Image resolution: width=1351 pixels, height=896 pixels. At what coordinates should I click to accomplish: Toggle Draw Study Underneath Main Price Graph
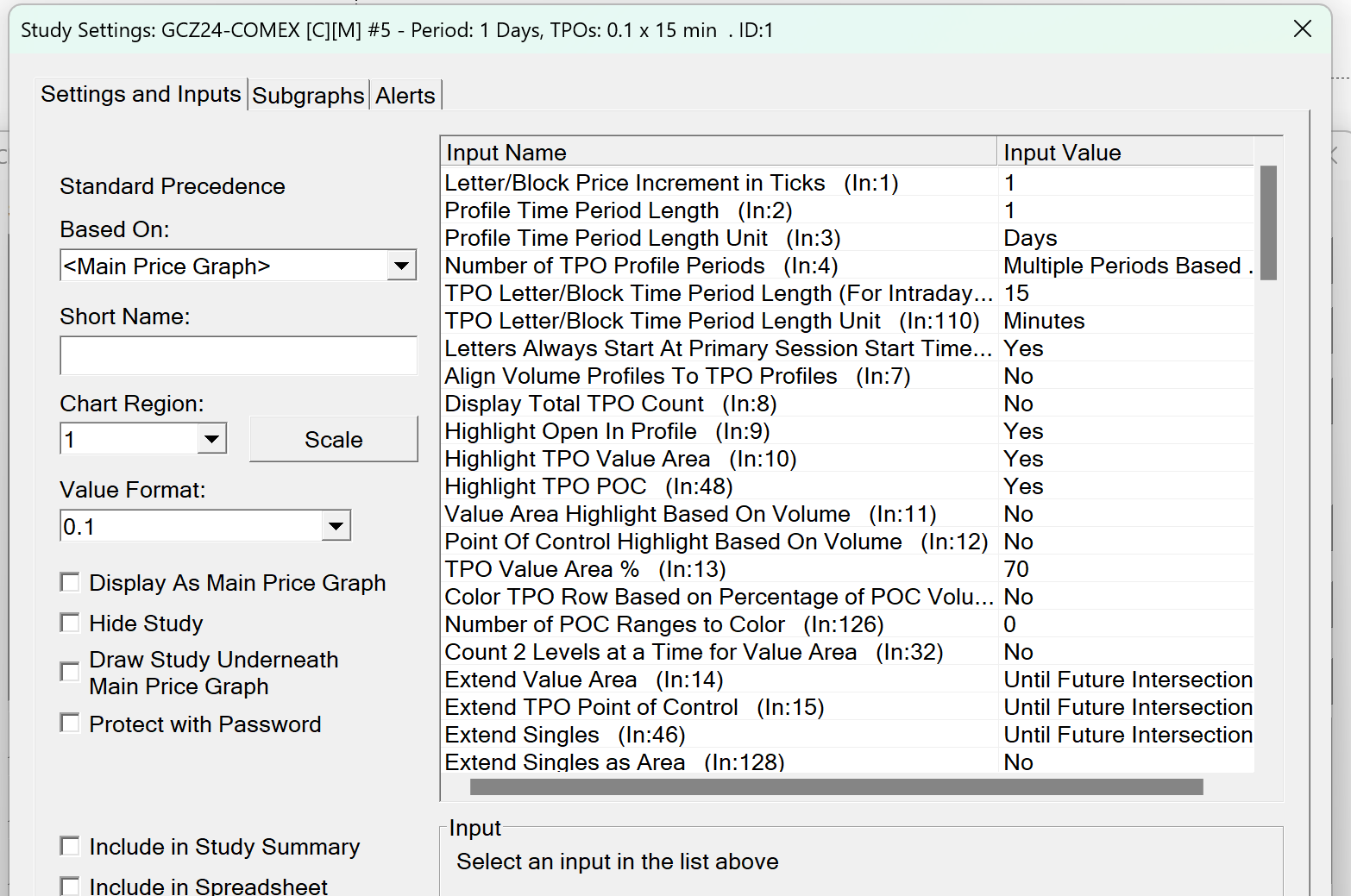70,672
